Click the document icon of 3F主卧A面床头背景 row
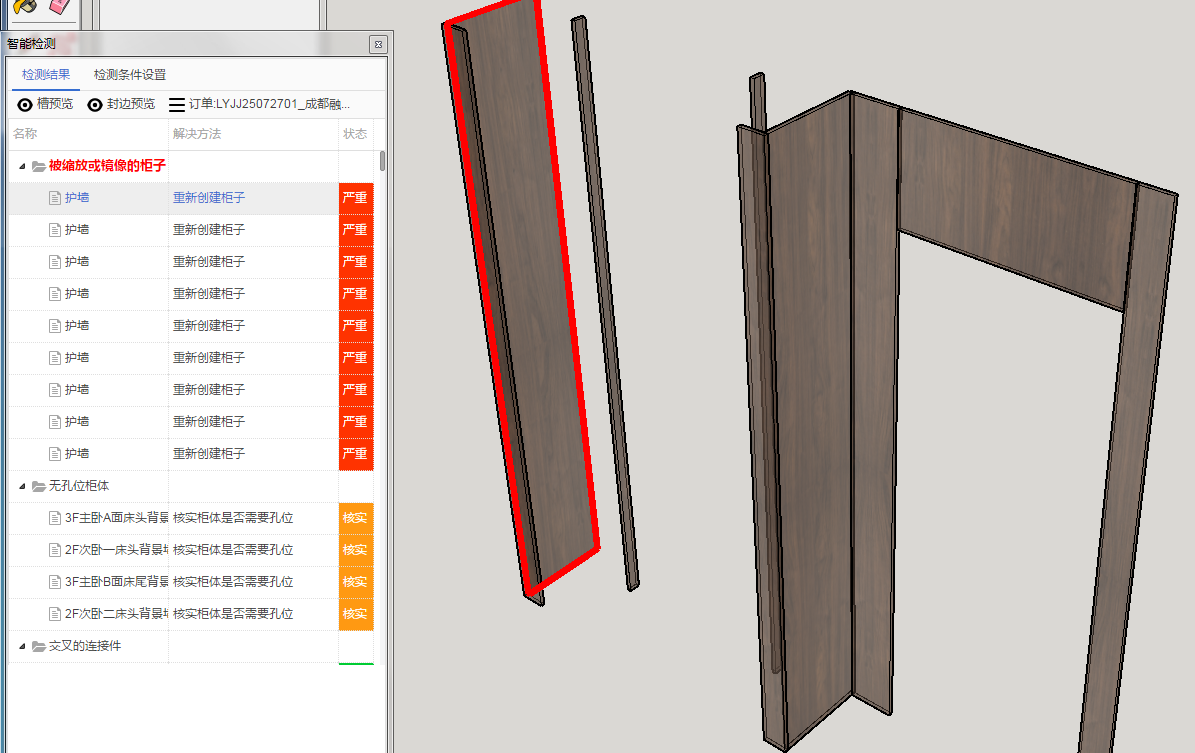Image resolution: width=1195 pixels, height=753 pixels. point(56,518)
